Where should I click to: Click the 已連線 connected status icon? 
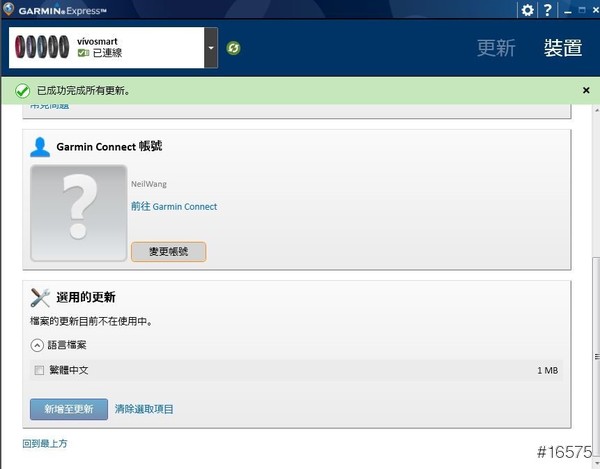click(x=83, y=53)
